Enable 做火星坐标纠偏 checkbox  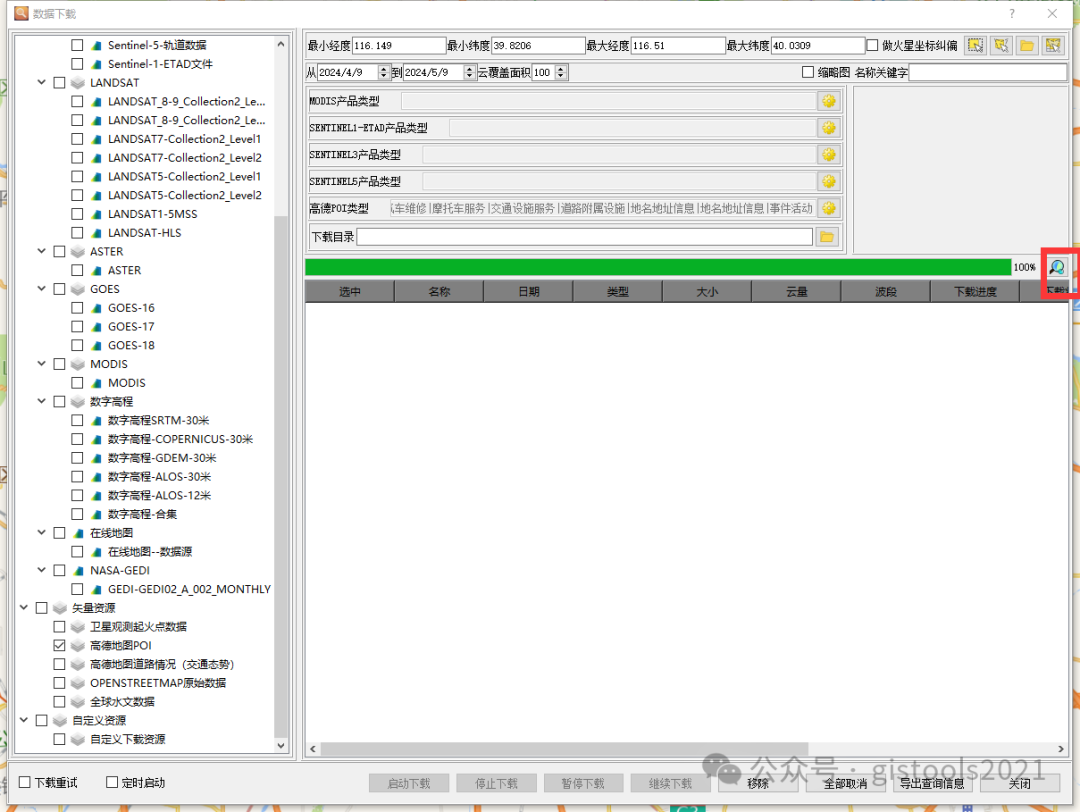tap(872, 45)
